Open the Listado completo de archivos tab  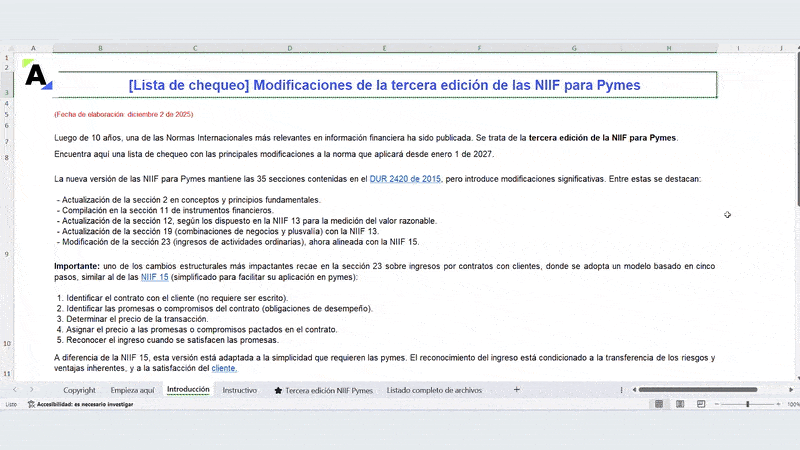tap(434, 389)
